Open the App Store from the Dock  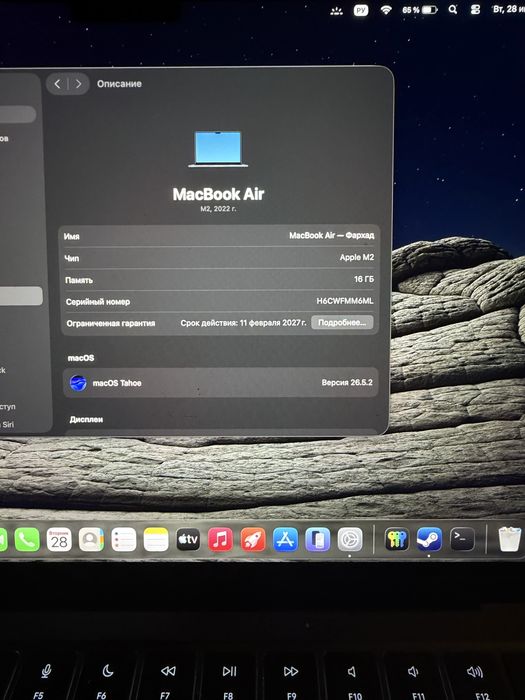pos(285,540)
